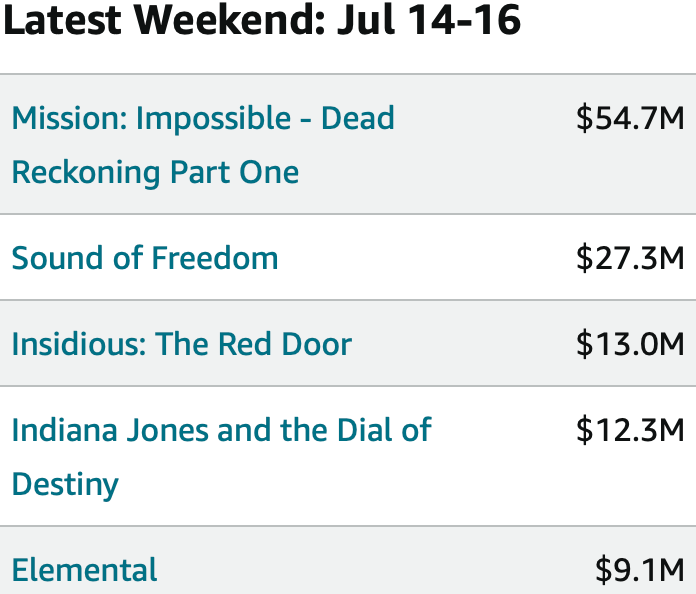Click the word 'Freedom' in second row
696x594 pixels.
(x=215, y=257)
